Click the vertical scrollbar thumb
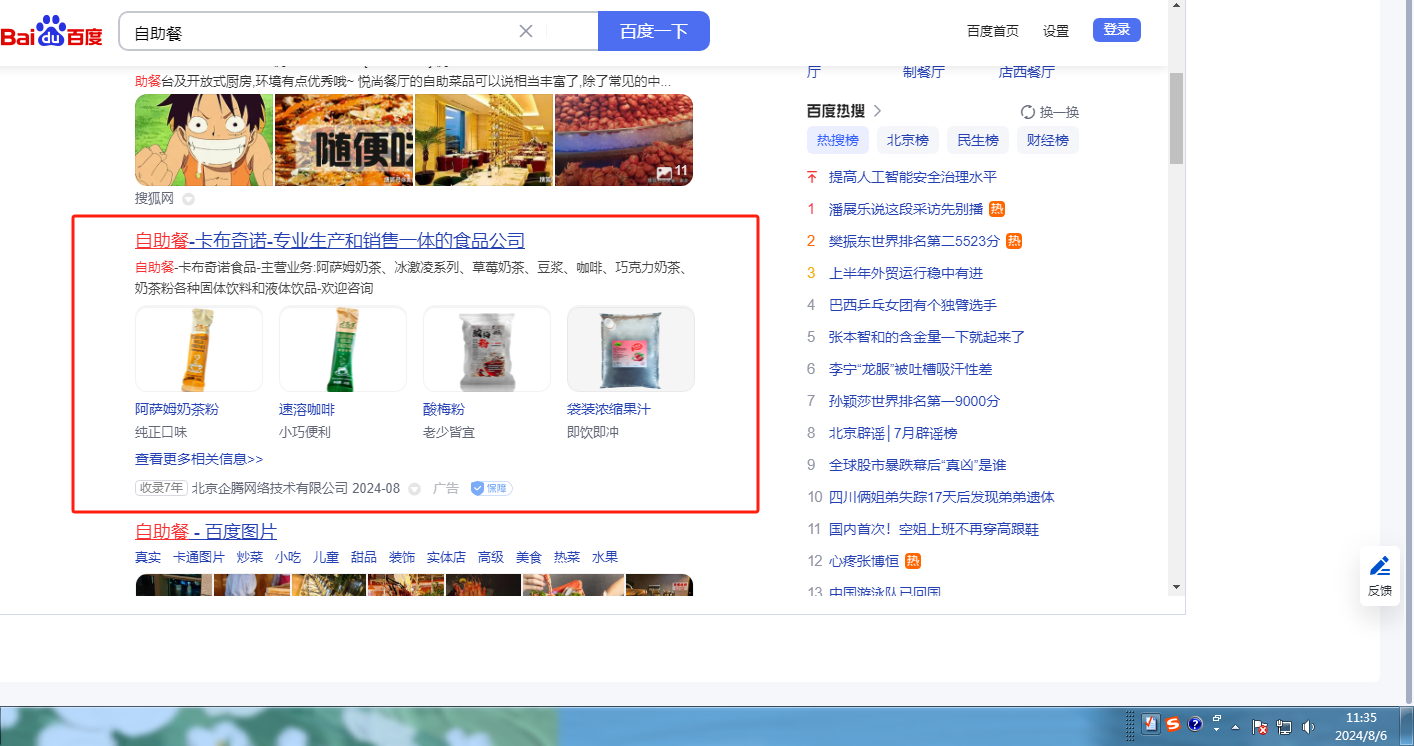This screenshot has width=1414, height=746. pos(1176,117)
